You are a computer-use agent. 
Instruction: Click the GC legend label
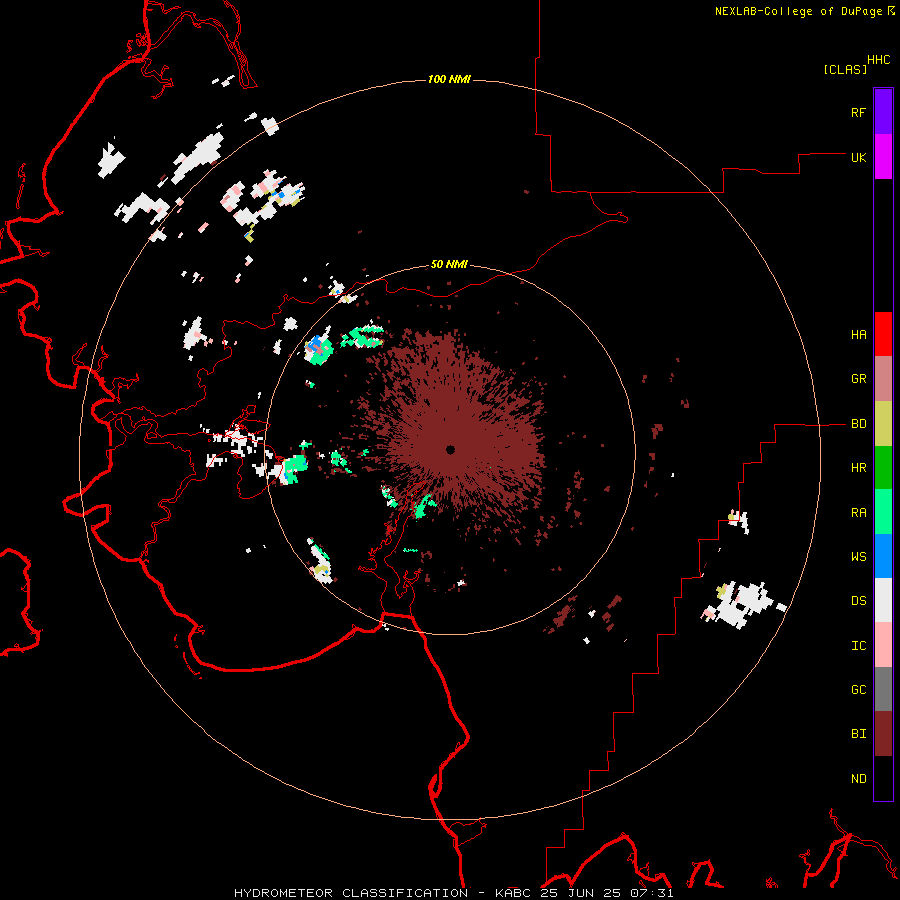click(x=859, y=690)
